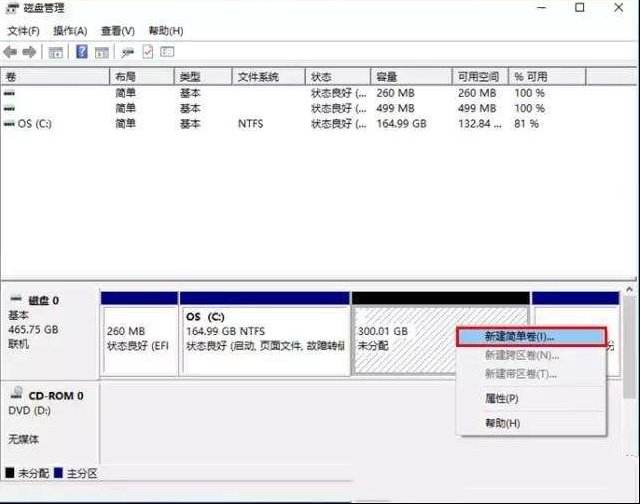Open the 文件(F) menu
Image resolution: width=640 pixels, height=504 pixels.
[23, 31]
